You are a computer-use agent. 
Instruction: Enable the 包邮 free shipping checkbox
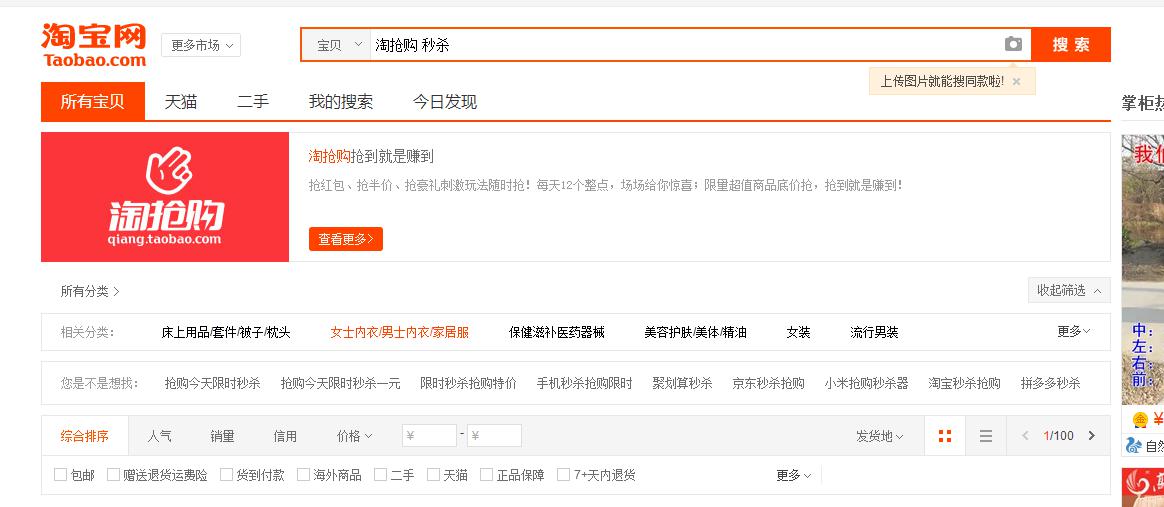[61, 475]
